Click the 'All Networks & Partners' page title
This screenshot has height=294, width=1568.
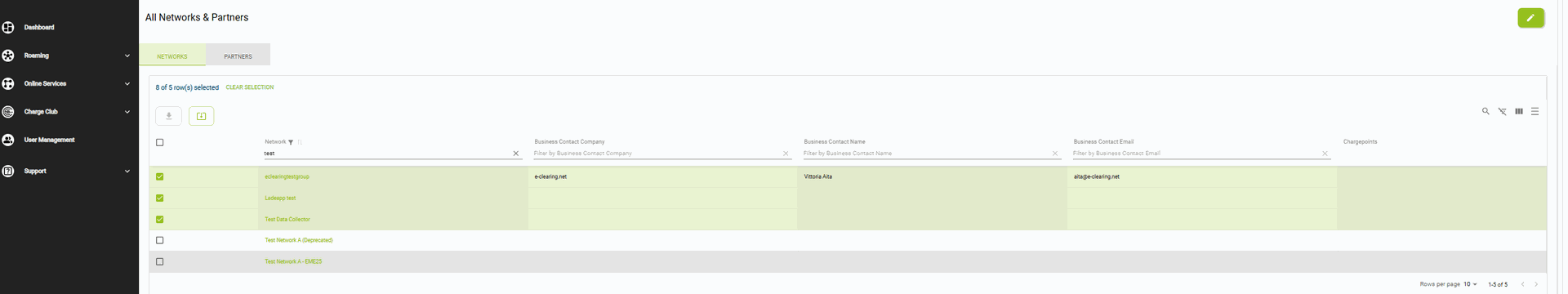point(197,17)
